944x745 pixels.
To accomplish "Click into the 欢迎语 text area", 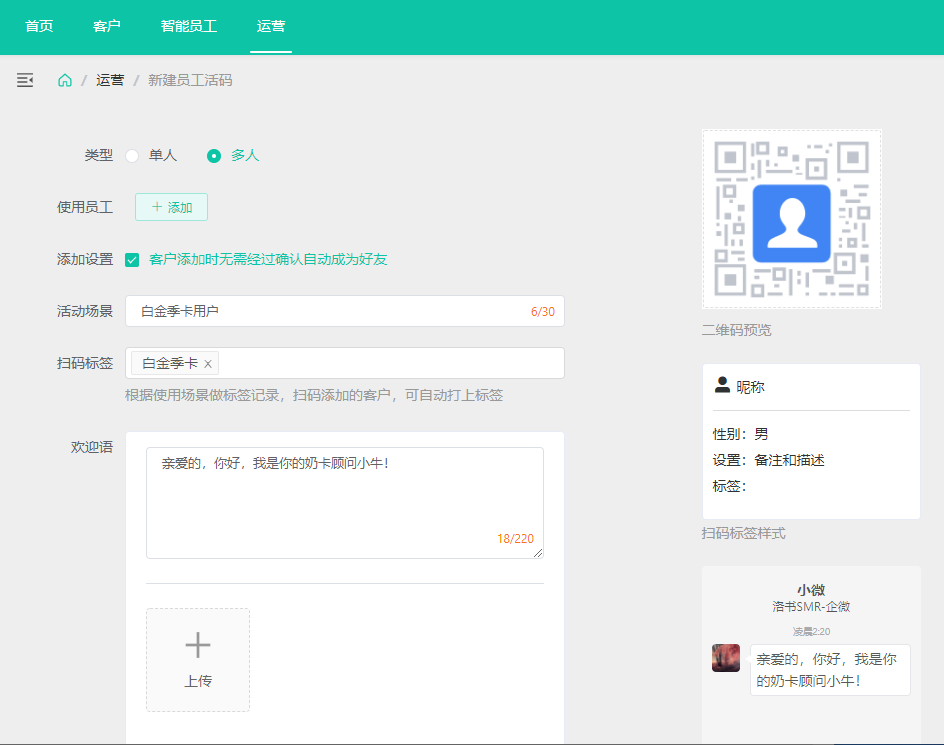I will pyautogui.click(x=345, y=503).
